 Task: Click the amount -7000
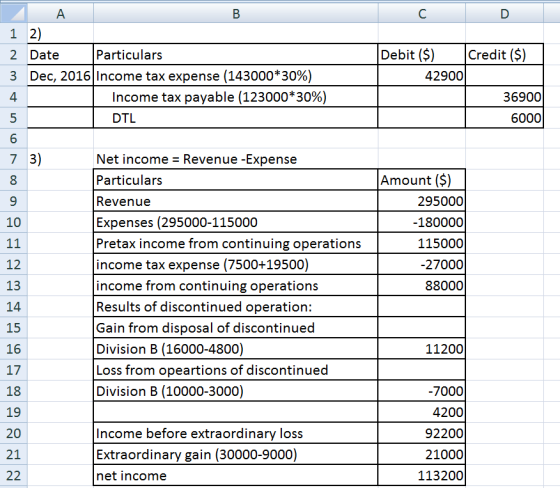(422, 391)
